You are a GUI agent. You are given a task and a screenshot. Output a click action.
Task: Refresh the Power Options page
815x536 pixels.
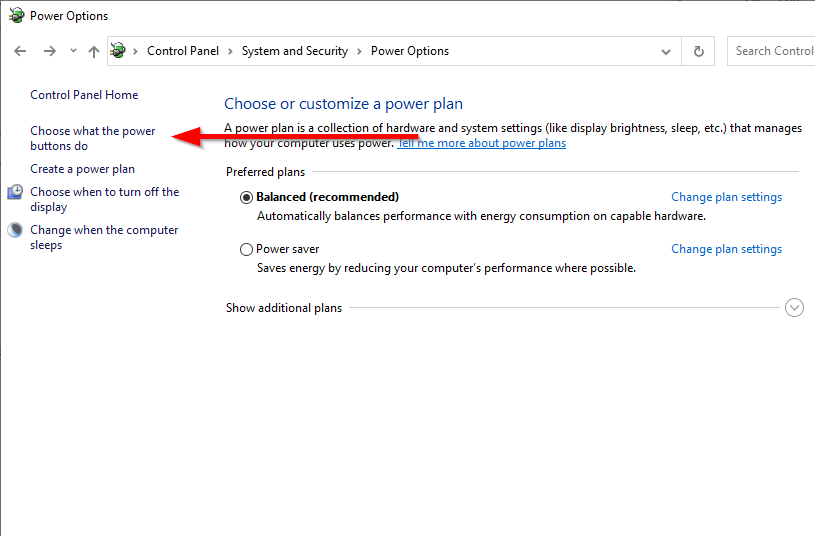point(698,51)
